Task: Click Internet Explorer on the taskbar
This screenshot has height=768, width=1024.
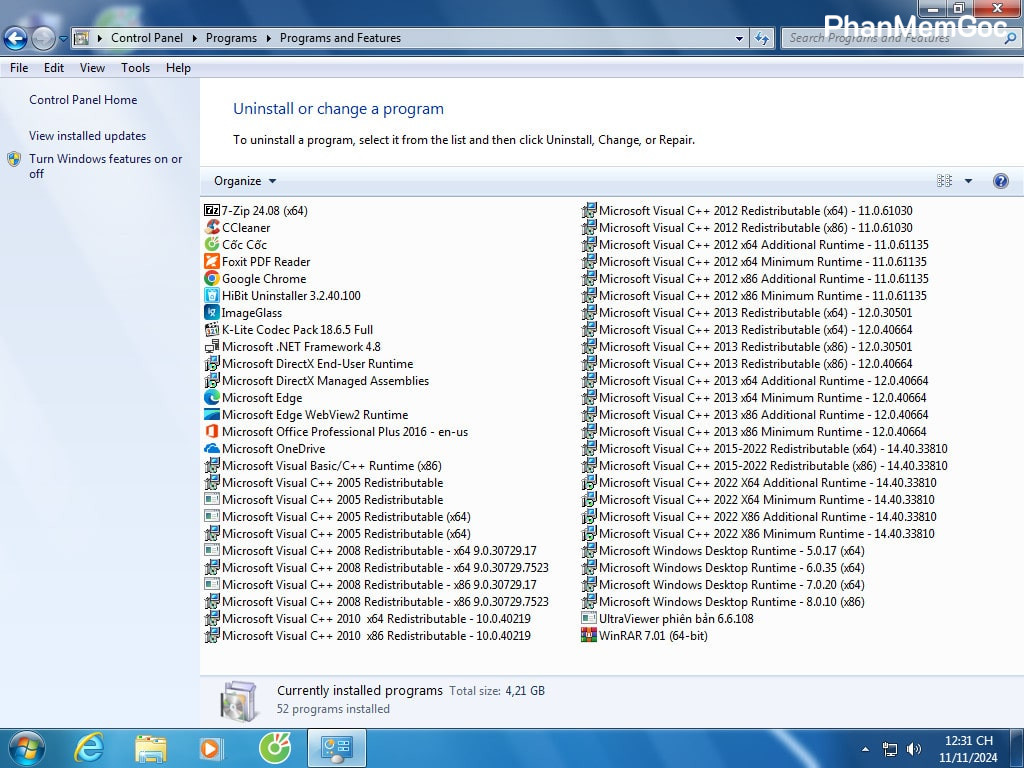Action: pos(89,747)
